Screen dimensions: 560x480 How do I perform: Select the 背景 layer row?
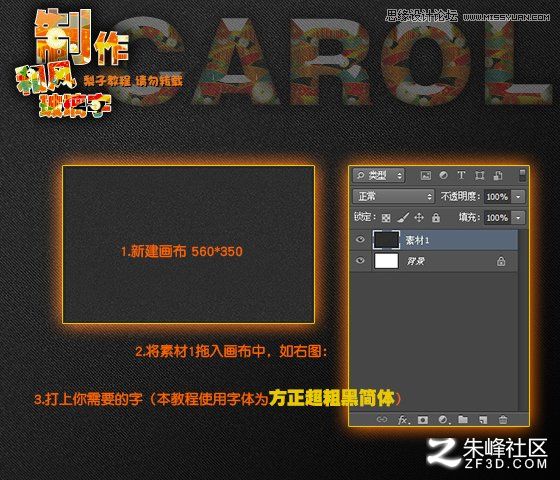[434, 261]
